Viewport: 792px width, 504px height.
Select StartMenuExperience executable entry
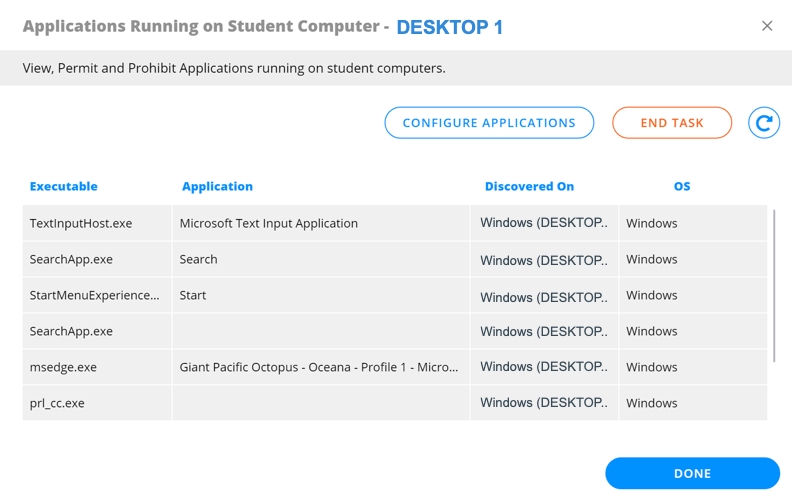pos(94,295)
